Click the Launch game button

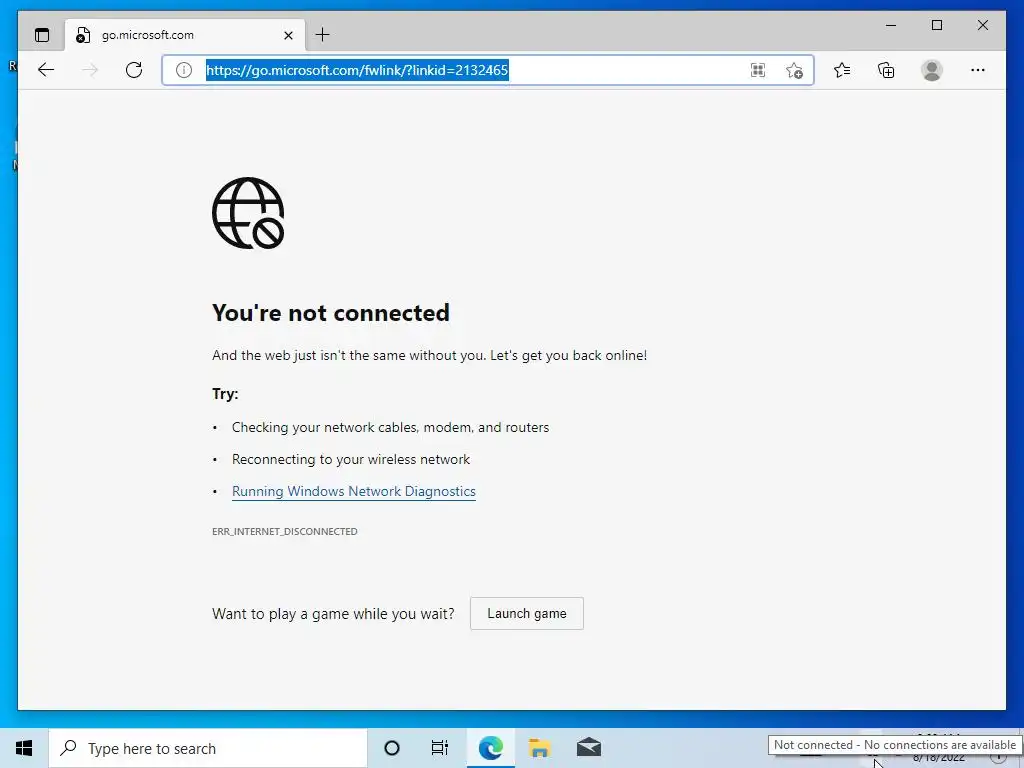pos(527,613)
